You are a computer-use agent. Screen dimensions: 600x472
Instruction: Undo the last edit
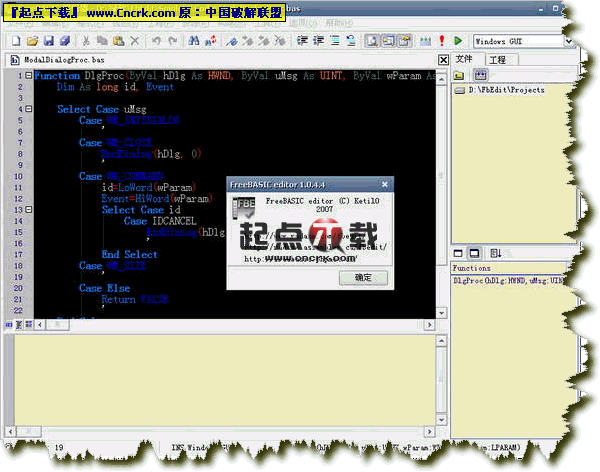(156, 41)
